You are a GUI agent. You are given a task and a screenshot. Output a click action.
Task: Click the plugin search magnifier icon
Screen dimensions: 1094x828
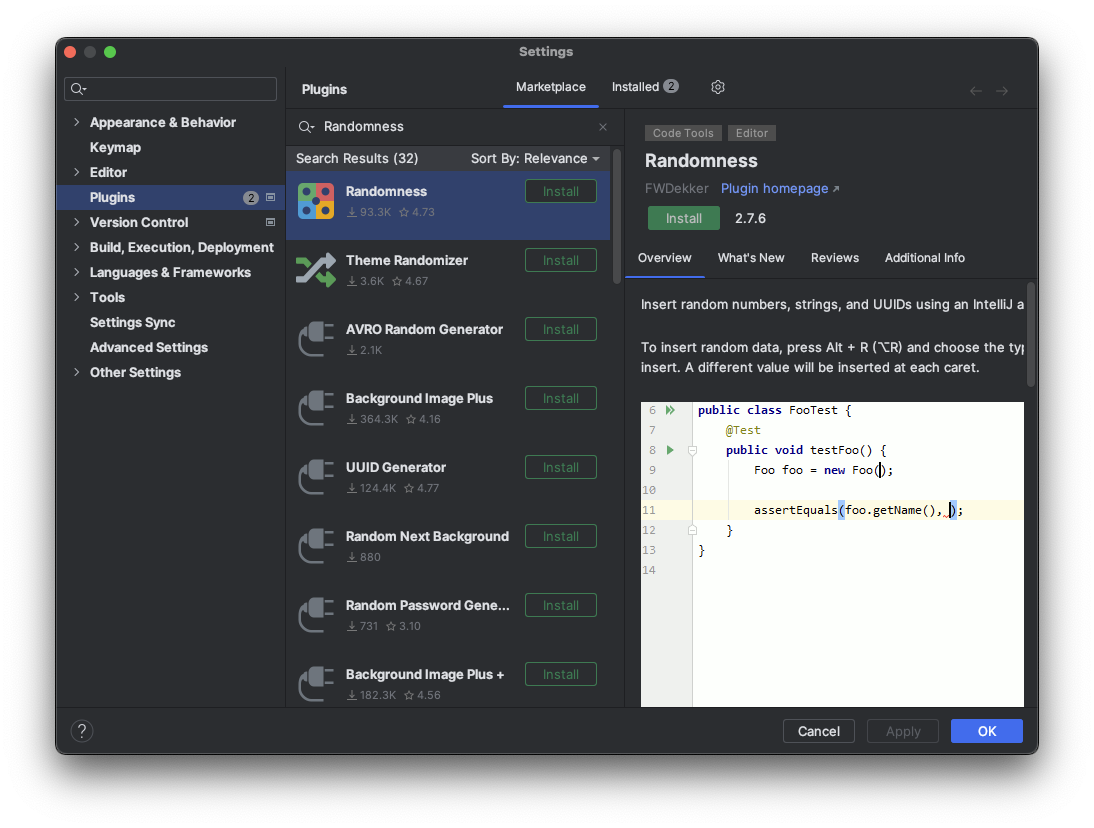(306, 127)
